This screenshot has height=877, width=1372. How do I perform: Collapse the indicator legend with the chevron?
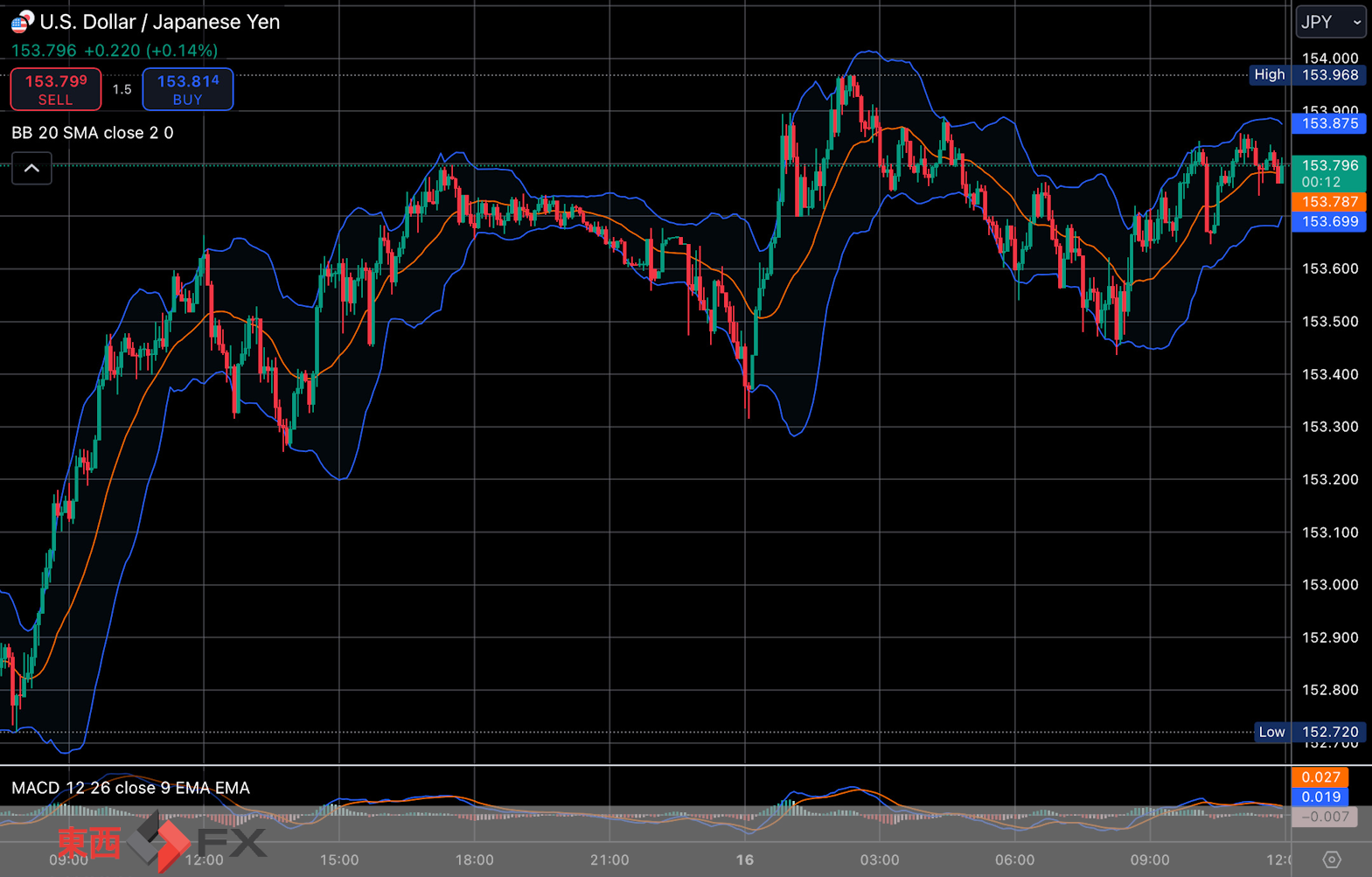(31, 168)
